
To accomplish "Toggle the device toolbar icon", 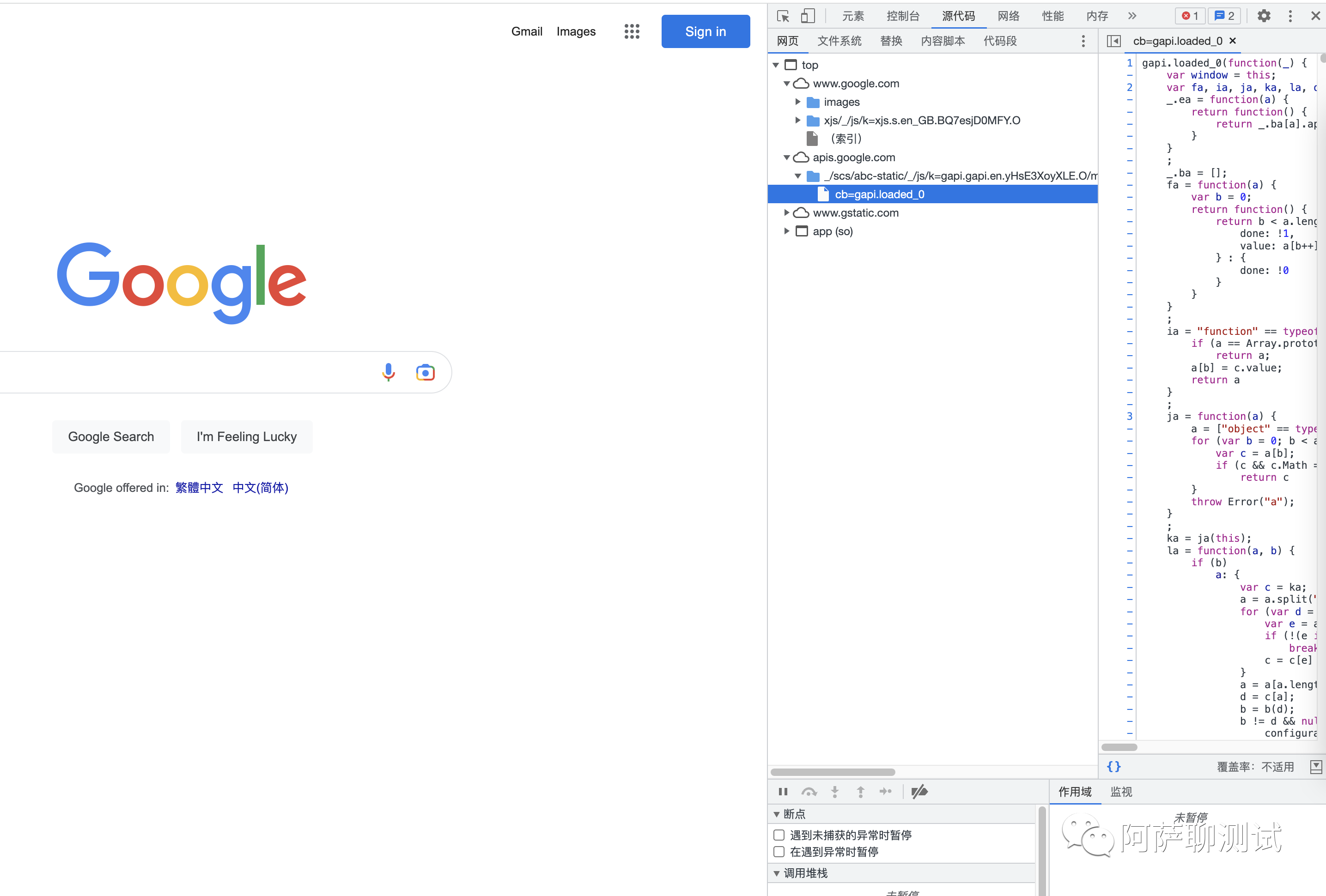I will pyautogui.click(x=807, y=16).
